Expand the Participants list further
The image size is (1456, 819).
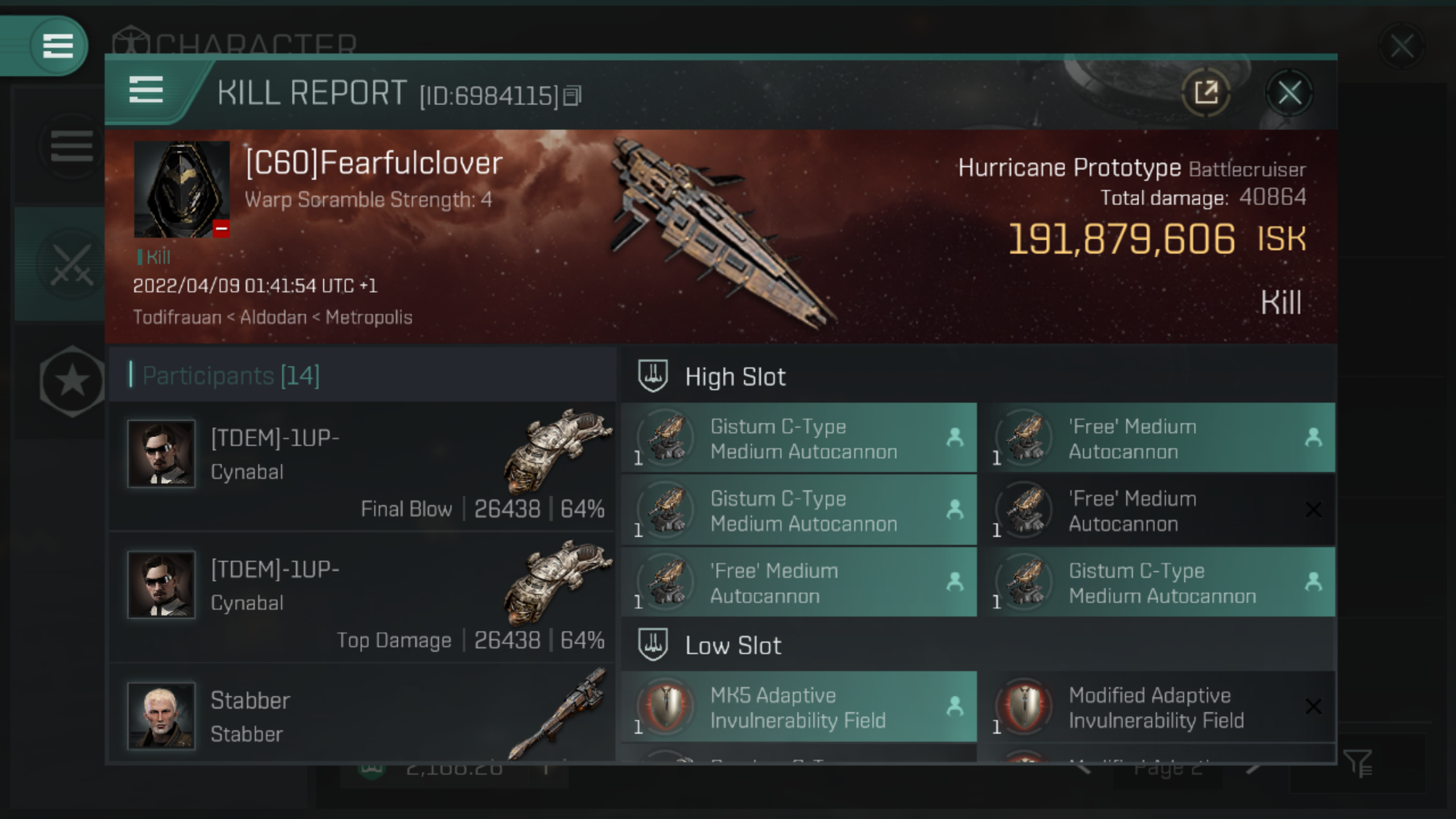coord(230,374)
